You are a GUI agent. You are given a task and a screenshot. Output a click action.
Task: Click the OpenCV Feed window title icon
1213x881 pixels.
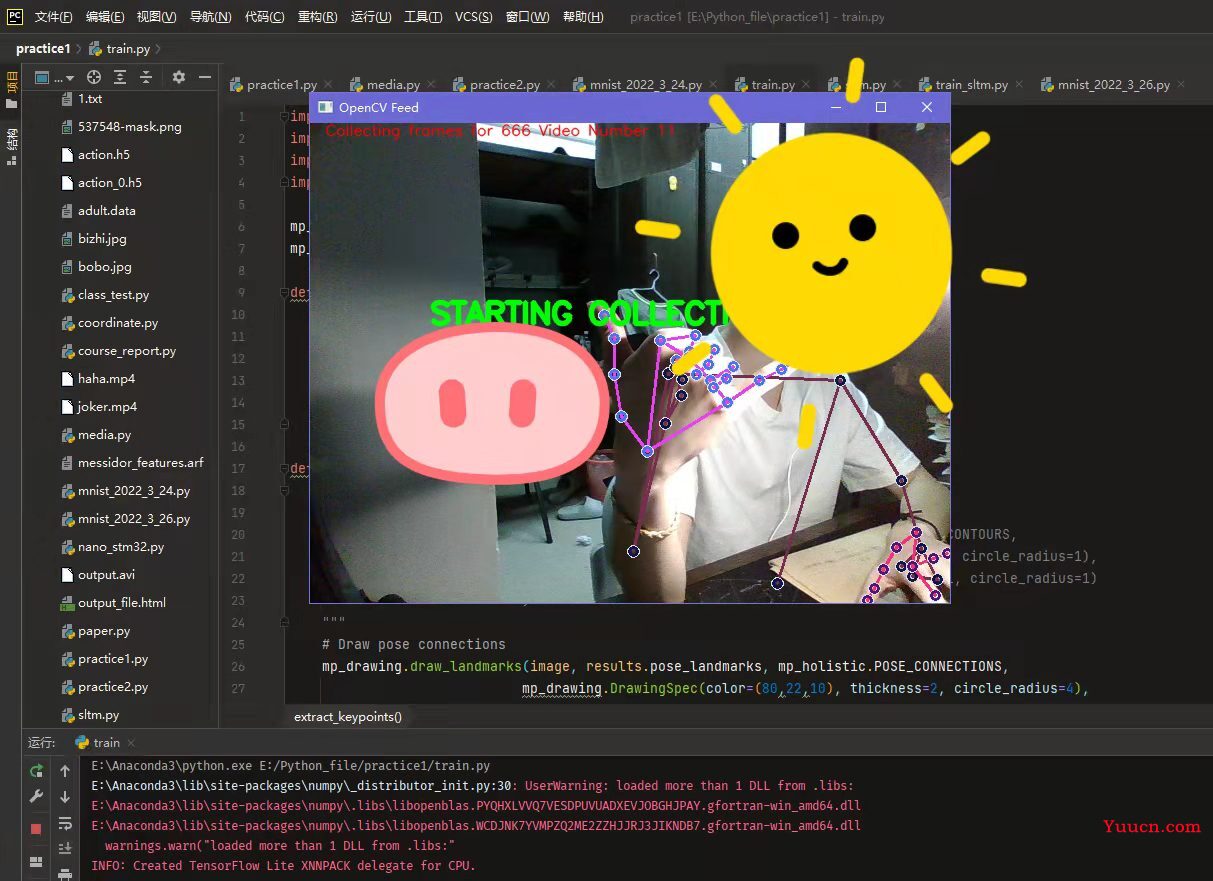[324, 107]
